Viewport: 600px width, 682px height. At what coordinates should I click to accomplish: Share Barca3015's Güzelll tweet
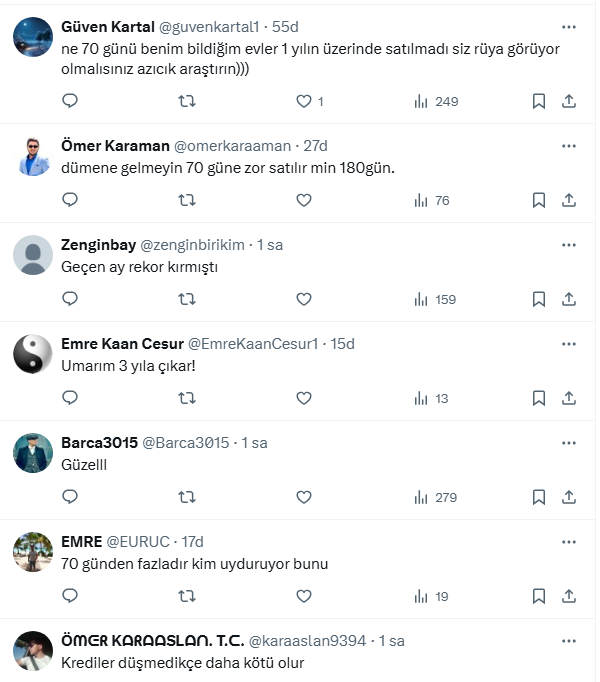pyautogui.click(x=568, y=497)
